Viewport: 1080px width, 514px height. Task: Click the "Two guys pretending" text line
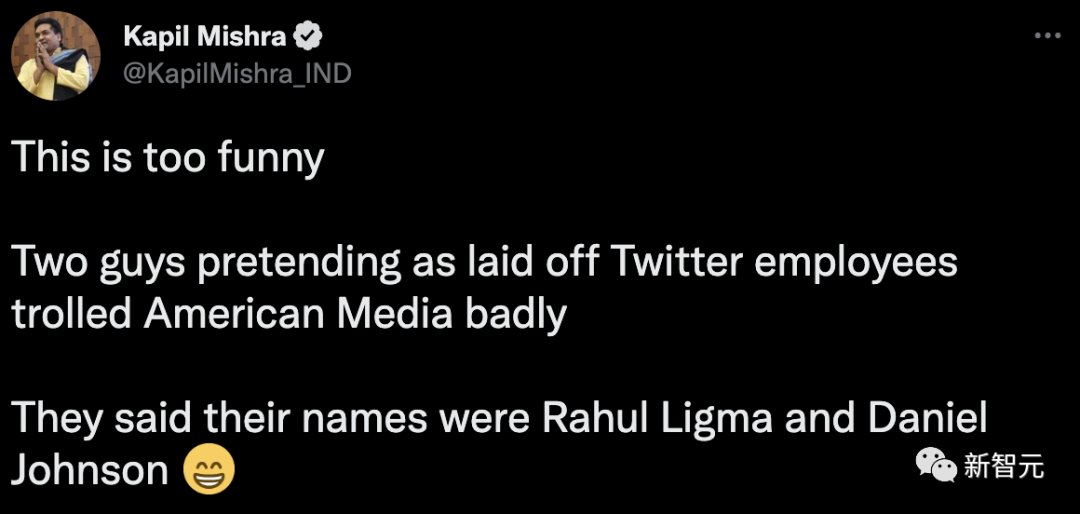(484, 262)
